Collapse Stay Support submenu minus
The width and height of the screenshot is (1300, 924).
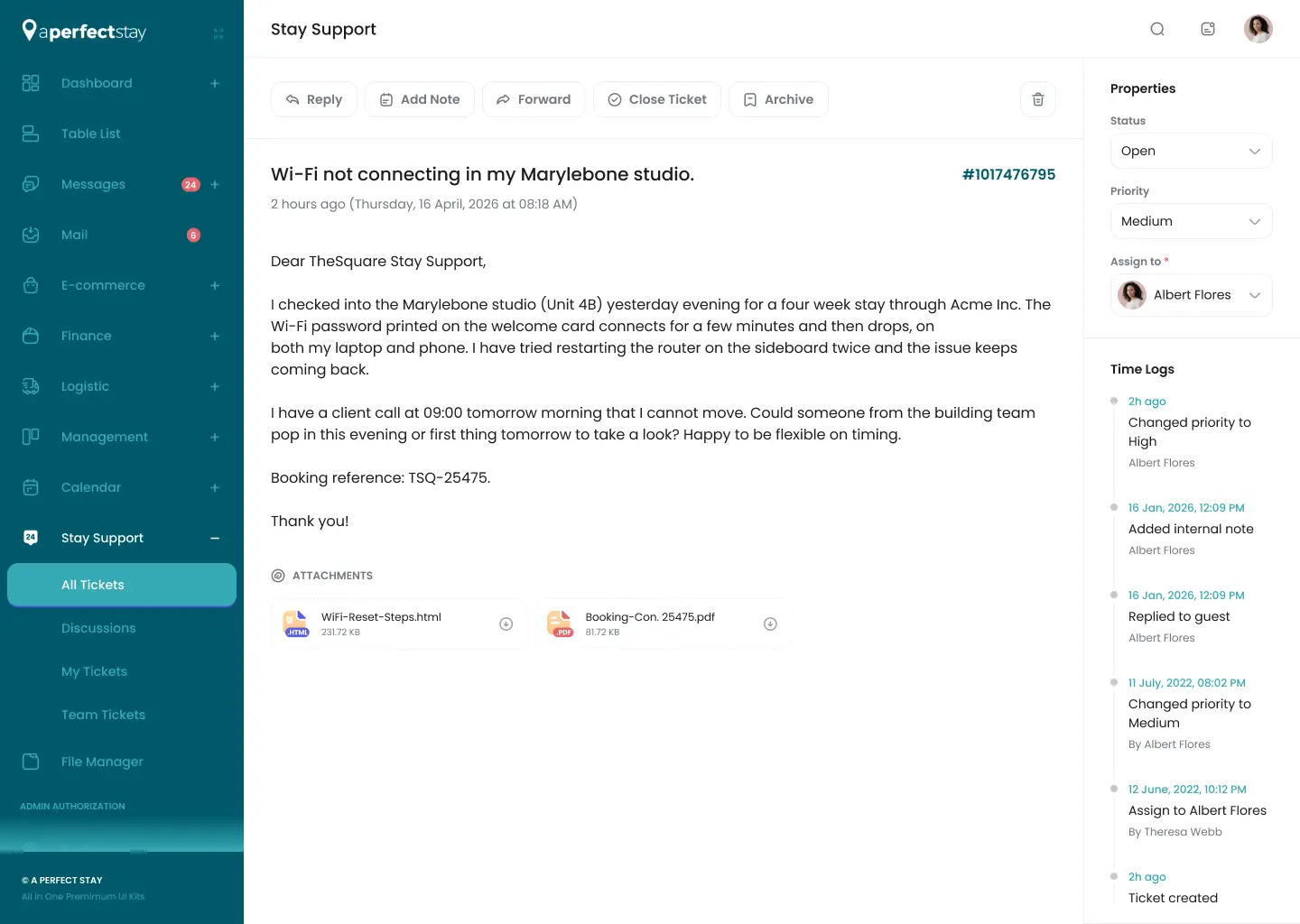(215, 538)
